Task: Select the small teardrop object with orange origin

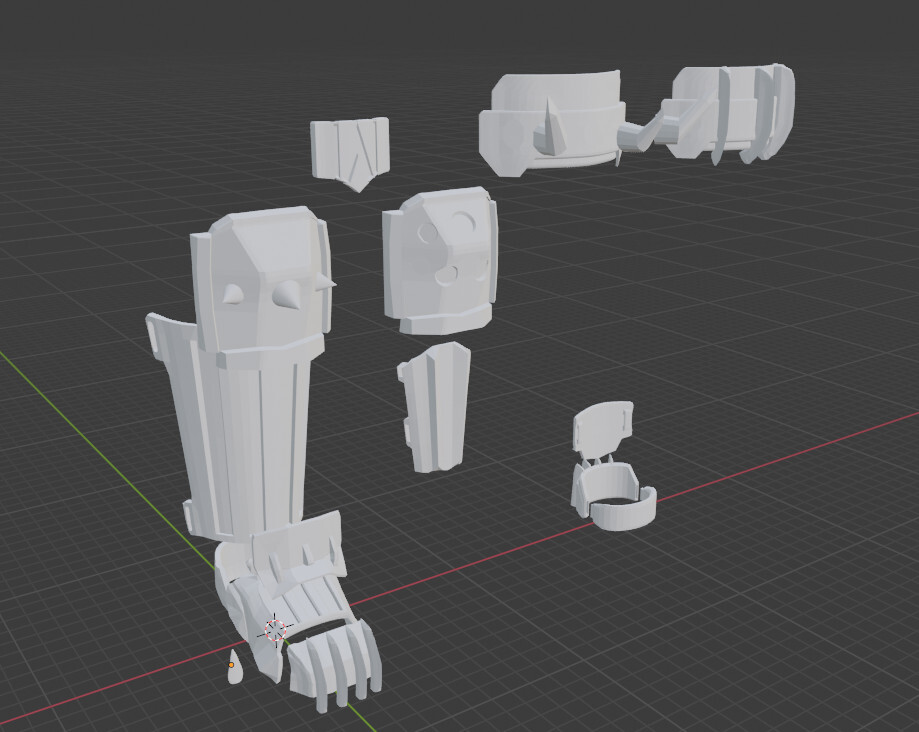Action: (x=234, y=668)
